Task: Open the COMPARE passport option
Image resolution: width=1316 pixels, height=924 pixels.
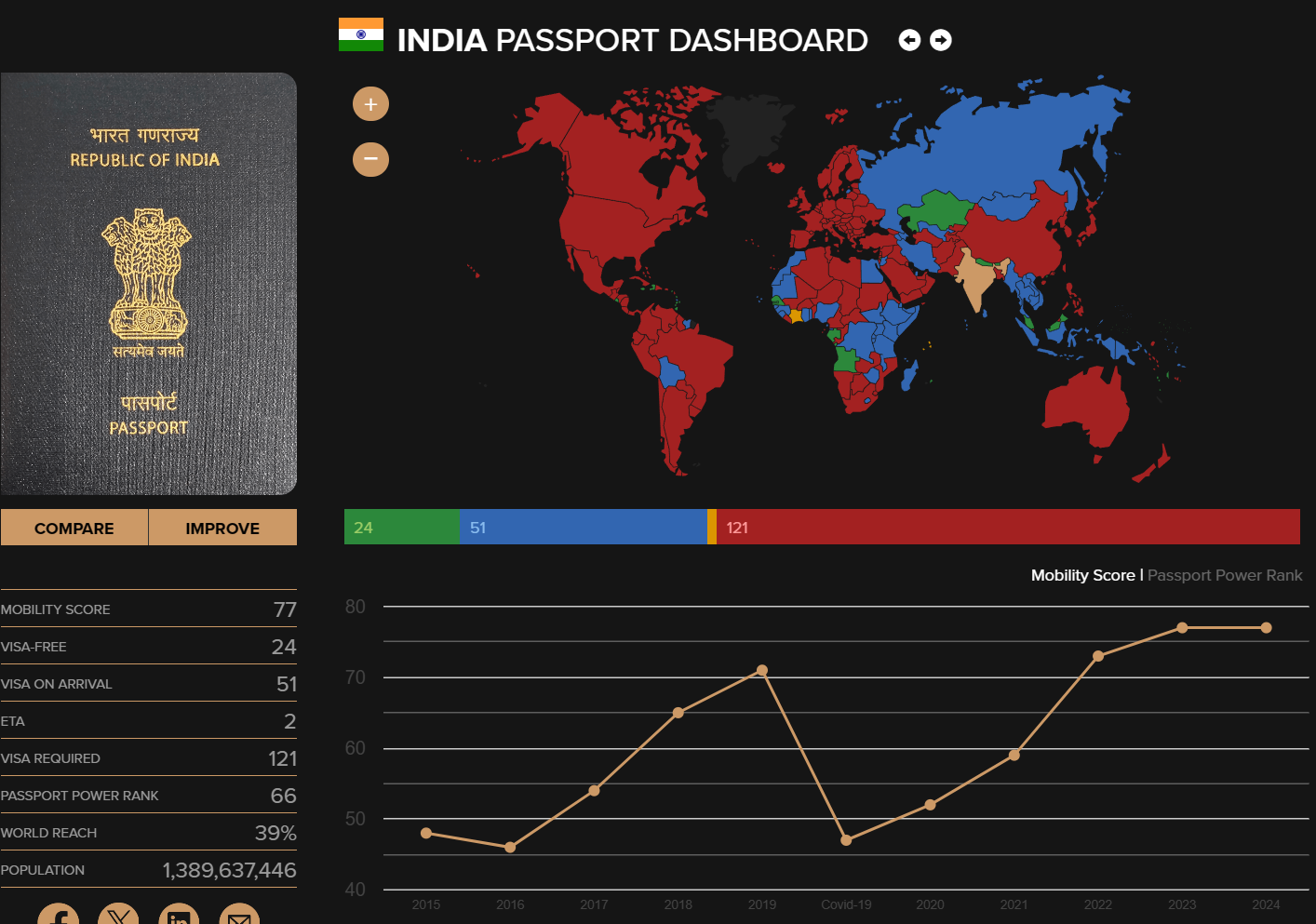Action: [74, 528]
